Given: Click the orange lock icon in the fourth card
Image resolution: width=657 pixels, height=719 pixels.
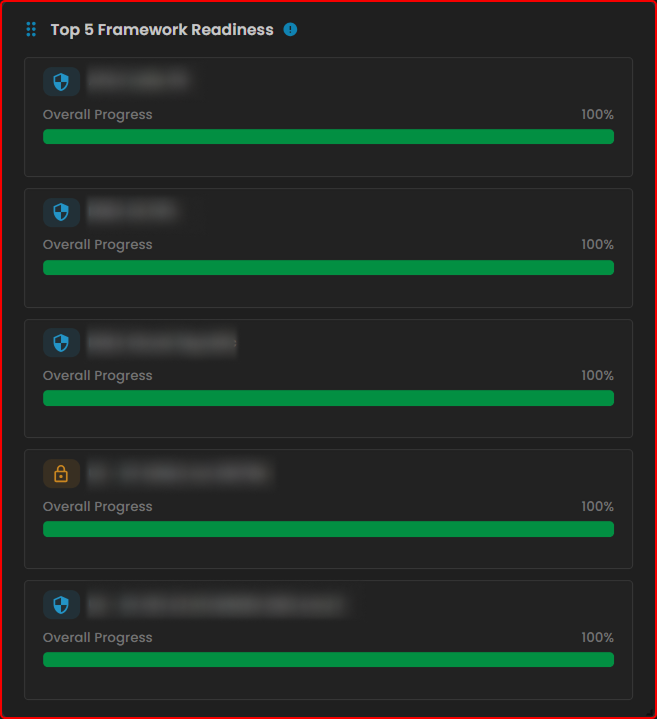Looking at the screenshot, I should [x=61, y=474].
